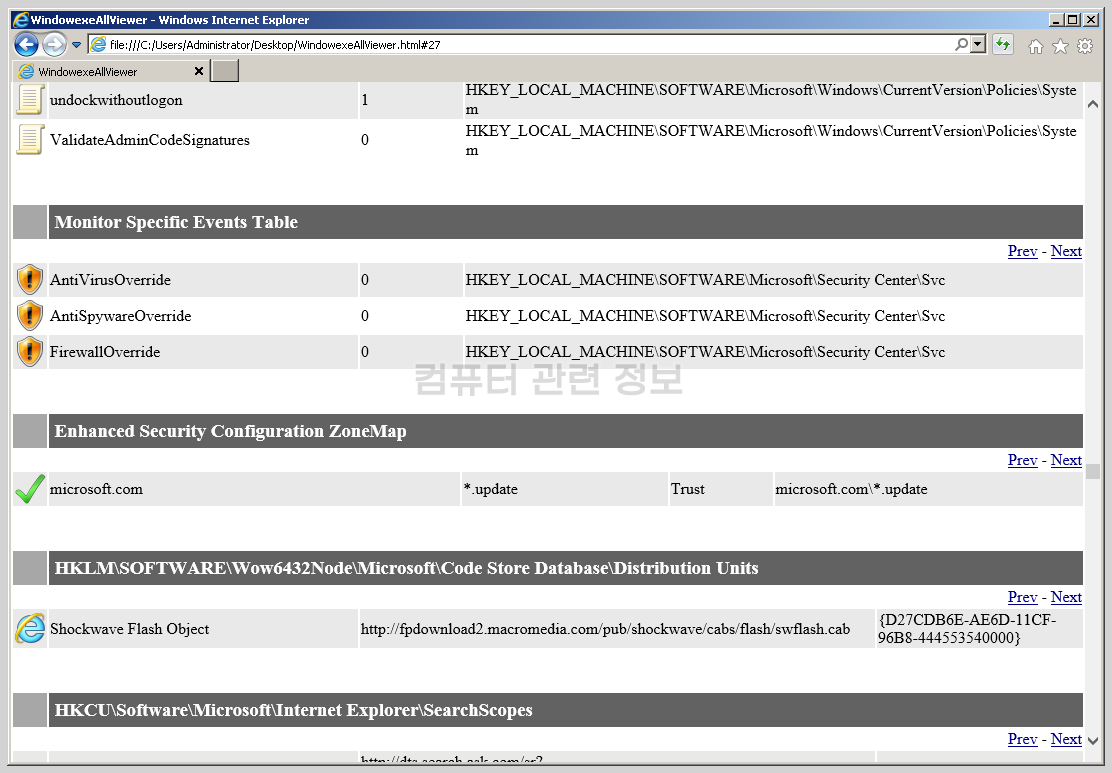Click Next link under Enhanced Security Configuration ZoneMap
Image resolution: width=1112 pixels, height=773 pixels.
1066,460
